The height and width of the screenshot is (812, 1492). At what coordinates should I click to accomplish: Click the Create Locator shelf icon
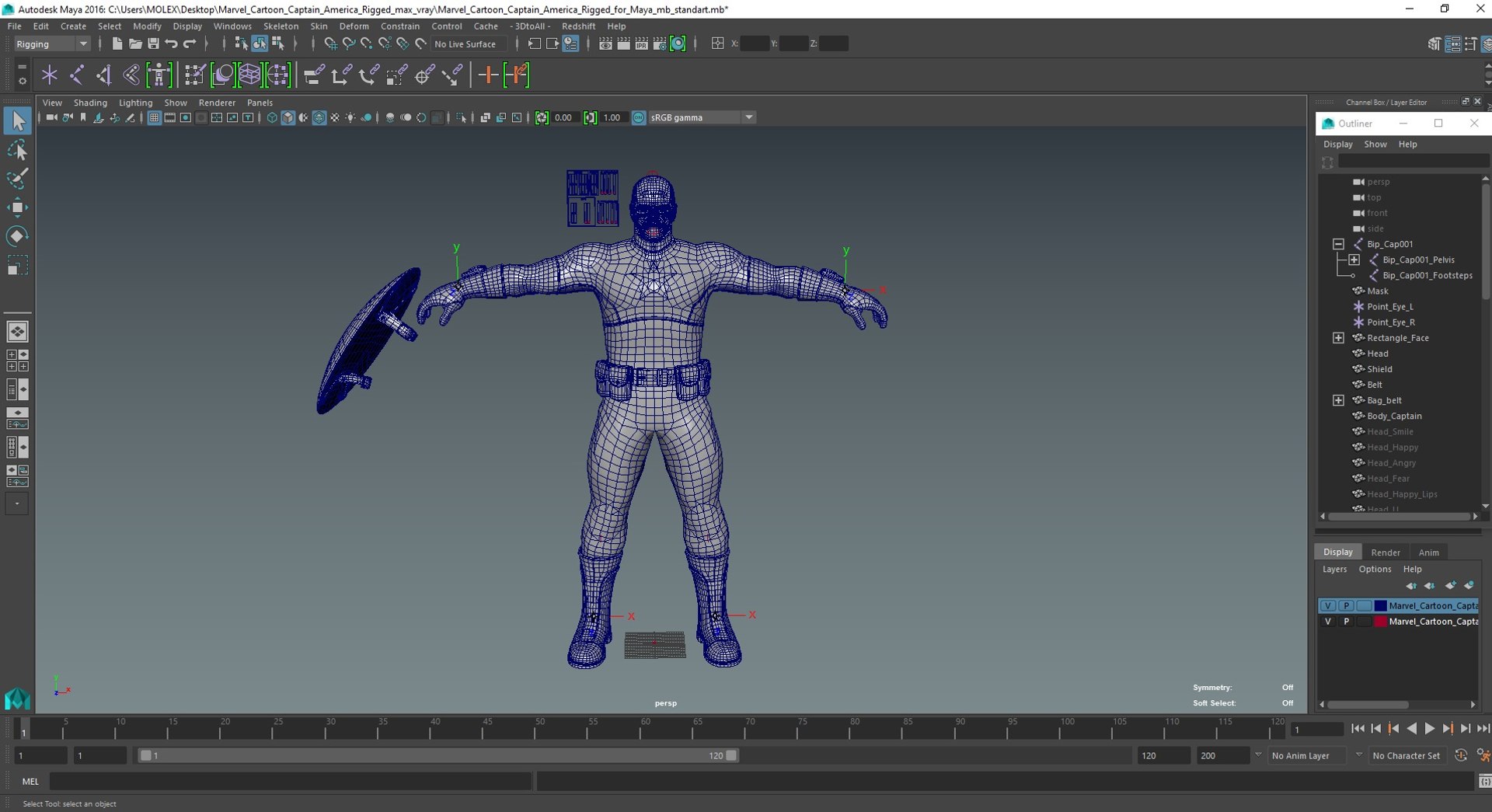tap(50, 75)
